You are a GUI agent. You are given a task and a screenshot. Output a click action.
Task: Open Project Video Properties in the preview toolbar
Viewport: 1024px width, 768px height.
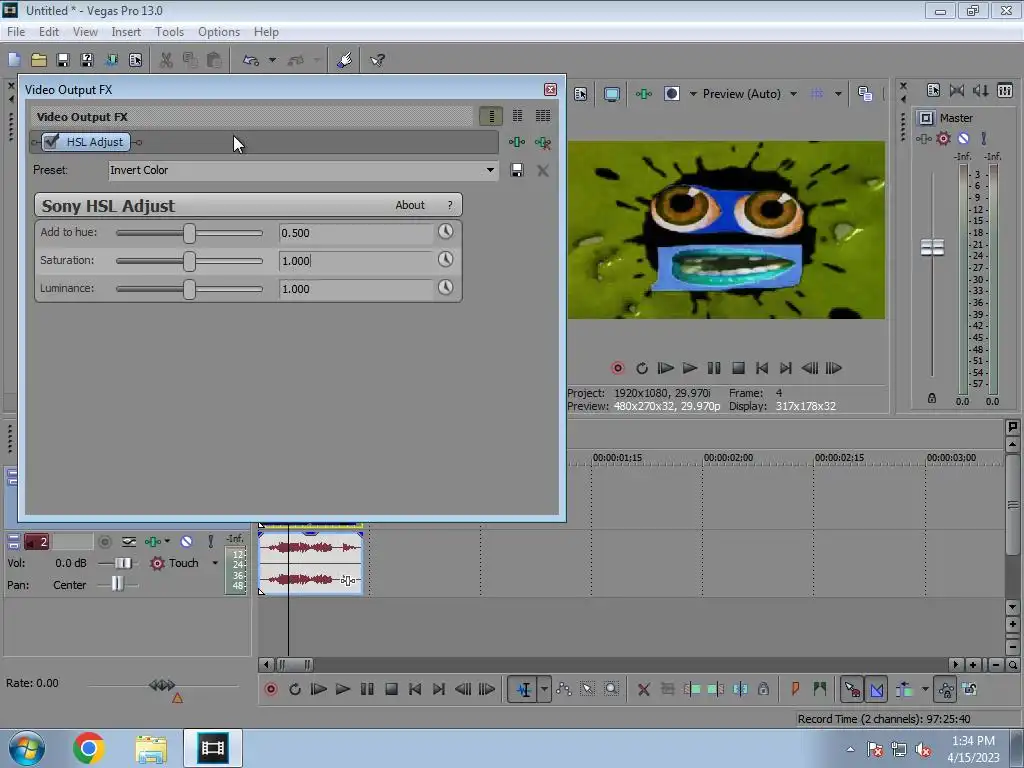pyautogui.click(x=581, y=94)
